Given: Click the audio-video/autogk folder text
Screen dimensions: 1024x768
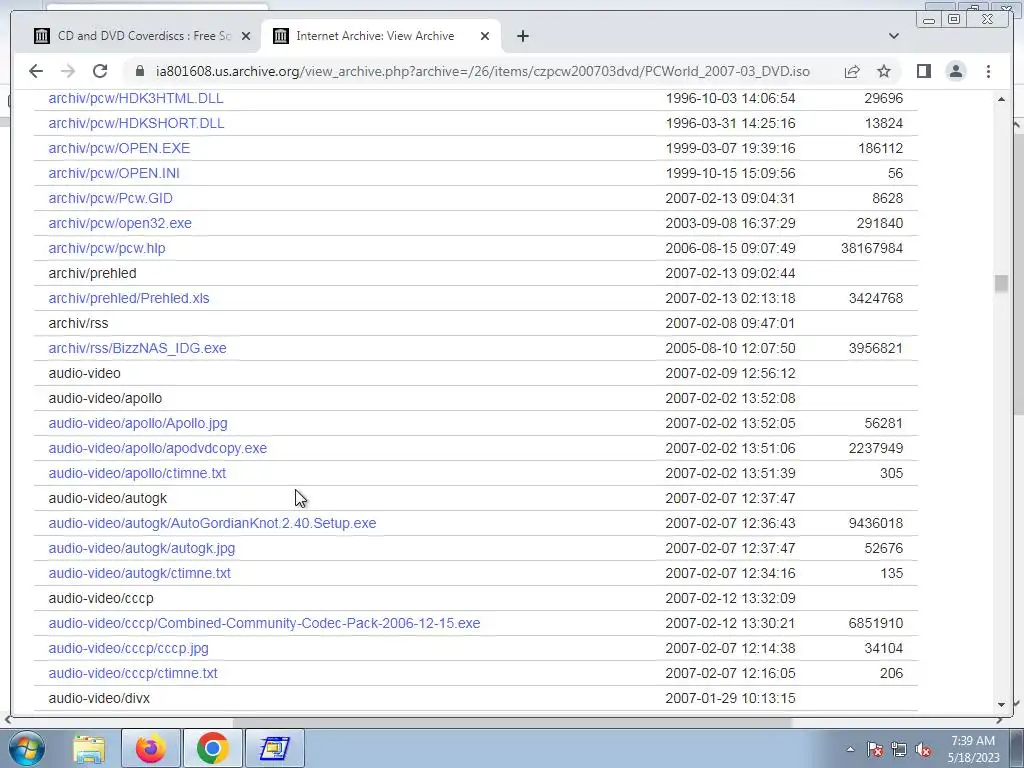Looking at the screenshot, I should pyautogui.click(x=108, y=498).
